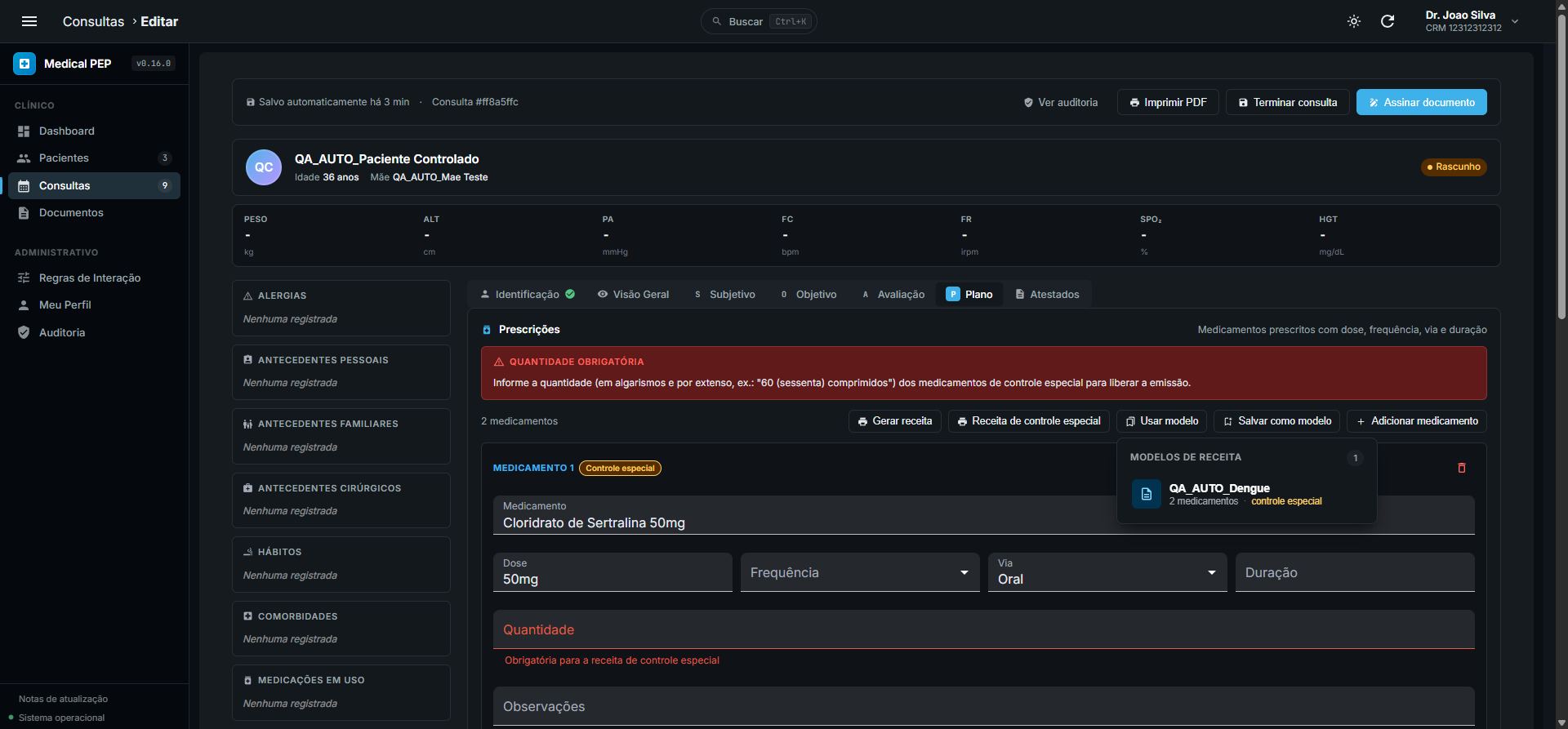Screen dimensions: 1568x729
Task: Click the Comorbidades icon
Action: point(247,616)
